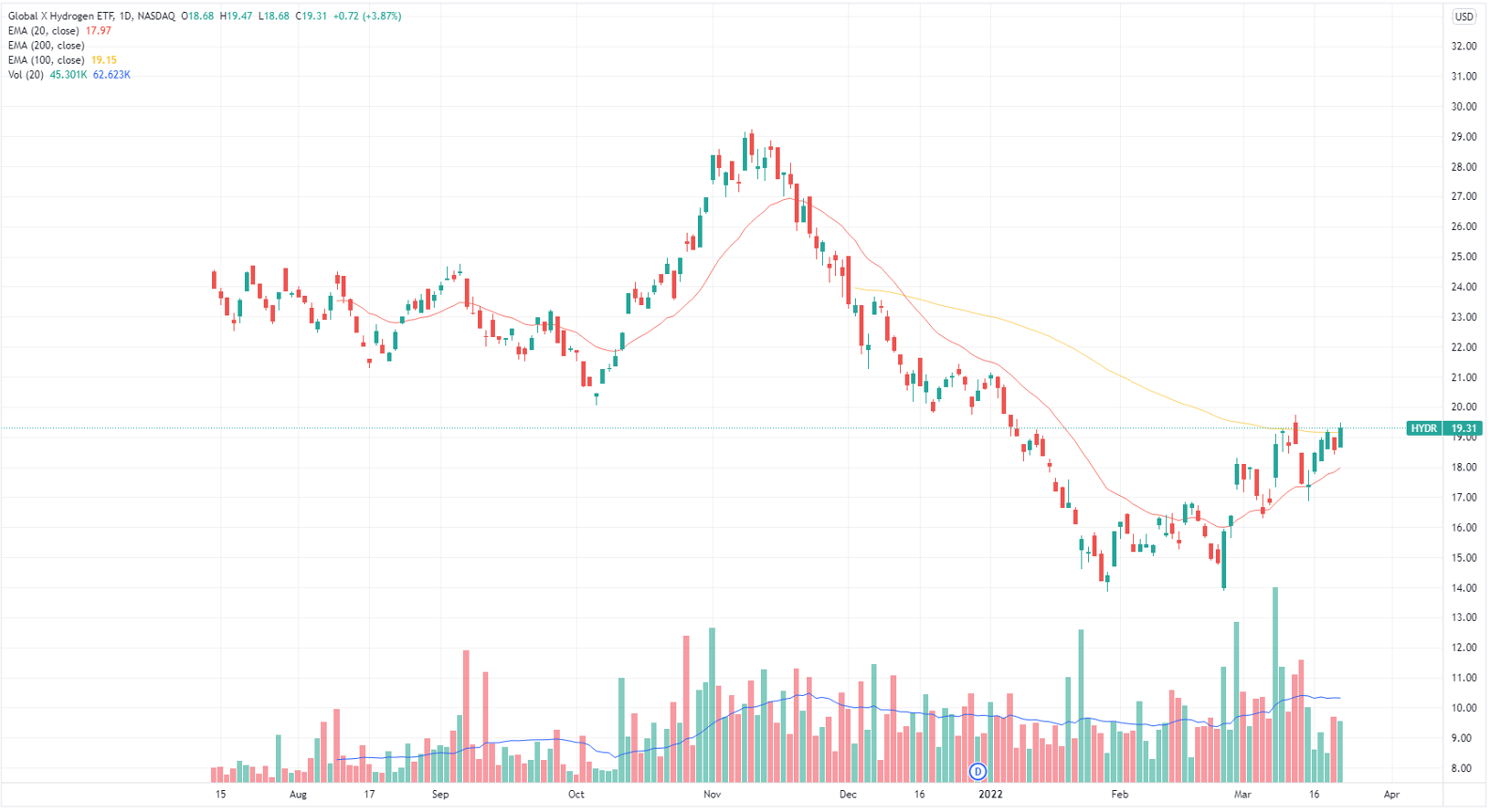
Task: Click the 32.00 price axis label
Action: click(x=1464, y=47)
